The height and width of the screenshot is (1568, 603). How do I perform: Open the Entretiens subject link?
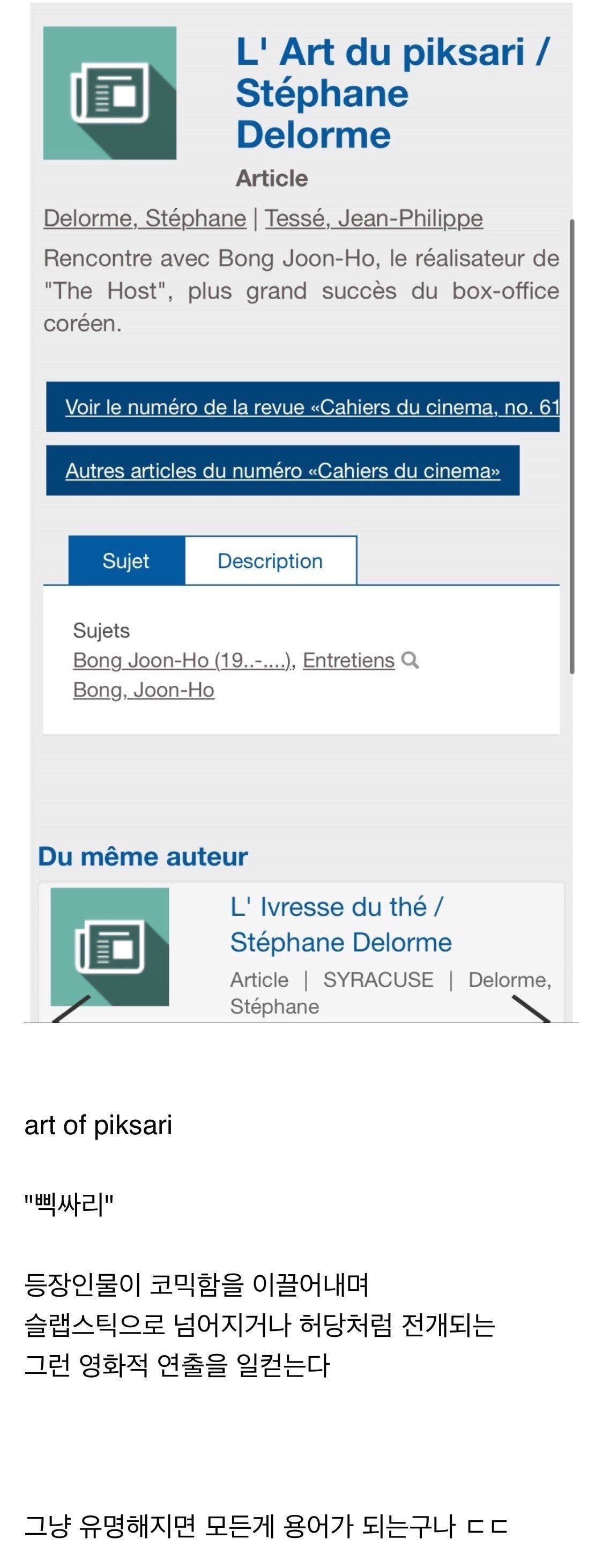click(348, 661)
